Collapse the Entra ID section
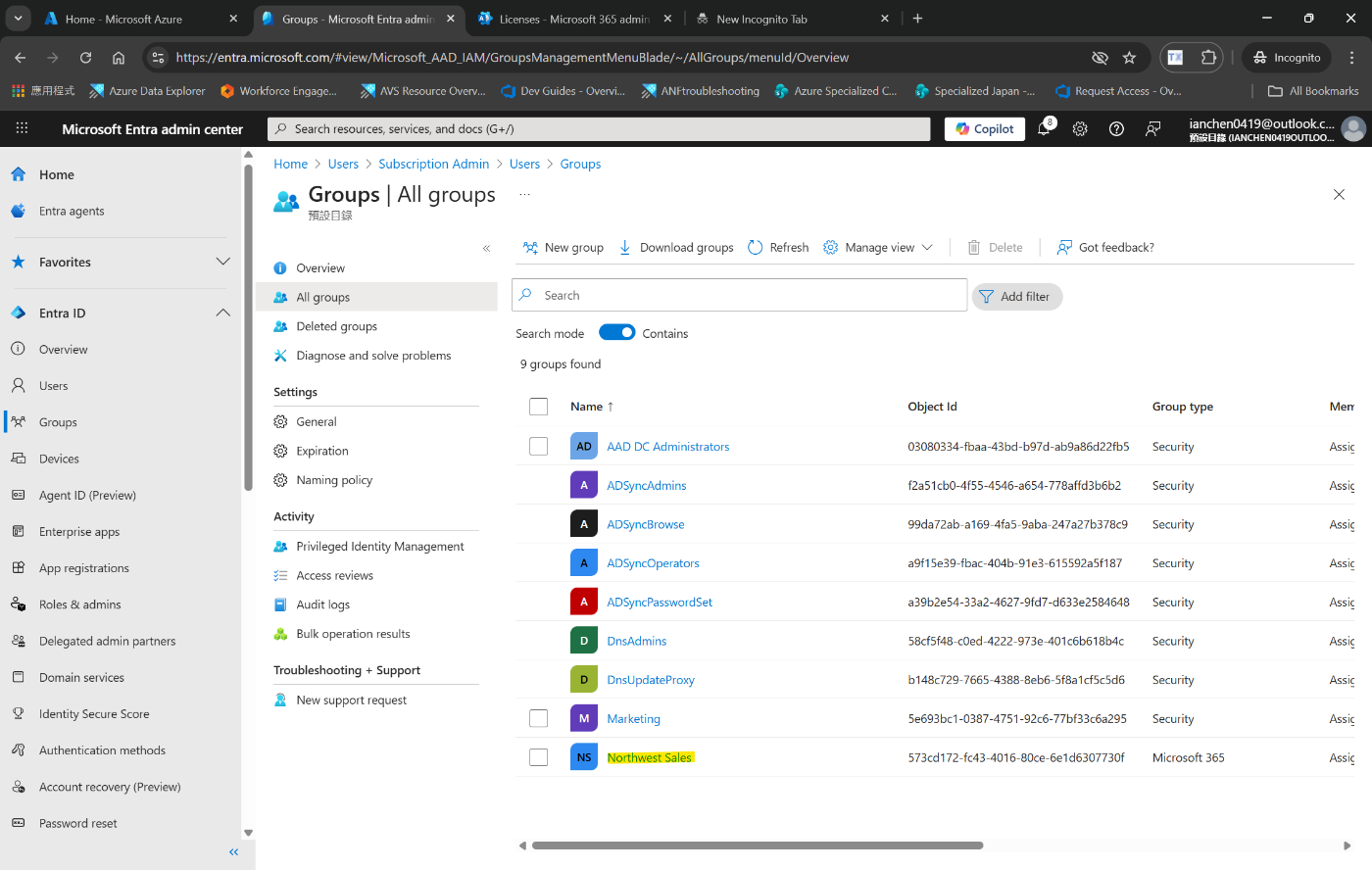The width and height of the screenshot is (1372, 870). [222, 313]
